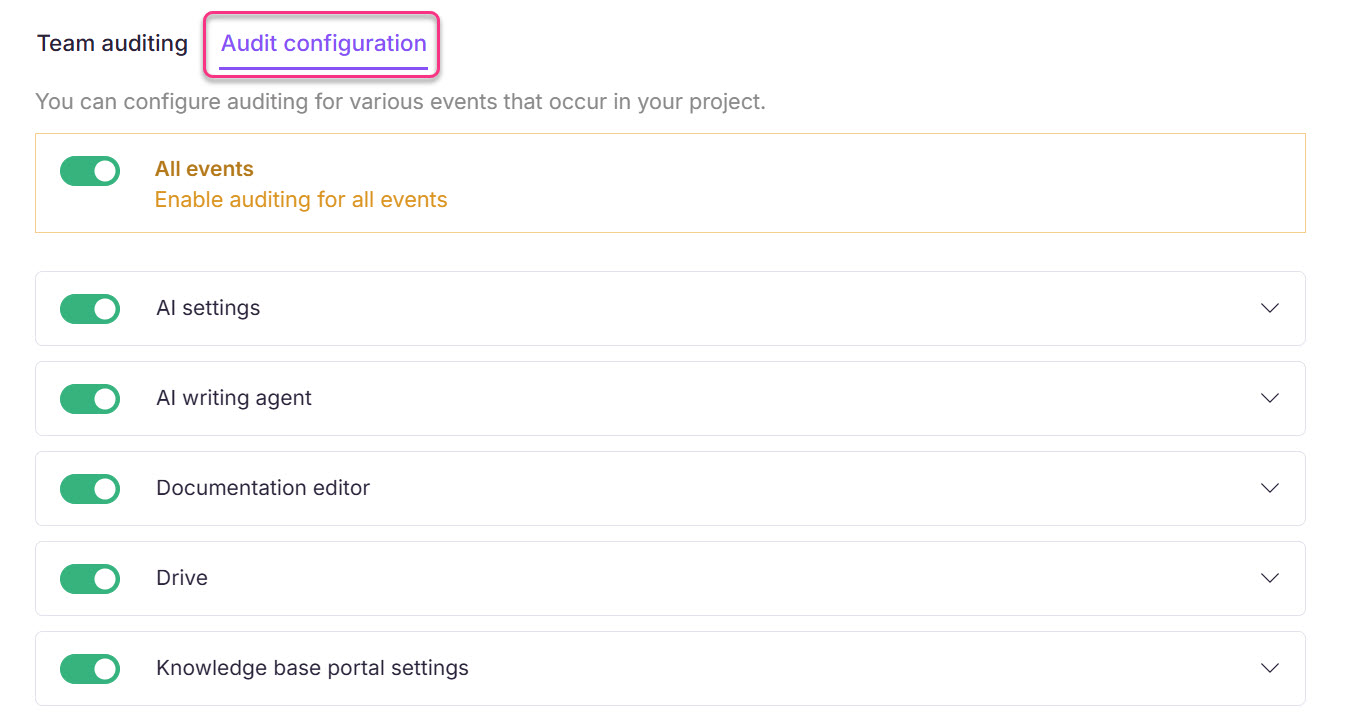This screenshot has width=1352, height=712.
Task: Click the Enable auditing for all events text
Action: (300, 199)
